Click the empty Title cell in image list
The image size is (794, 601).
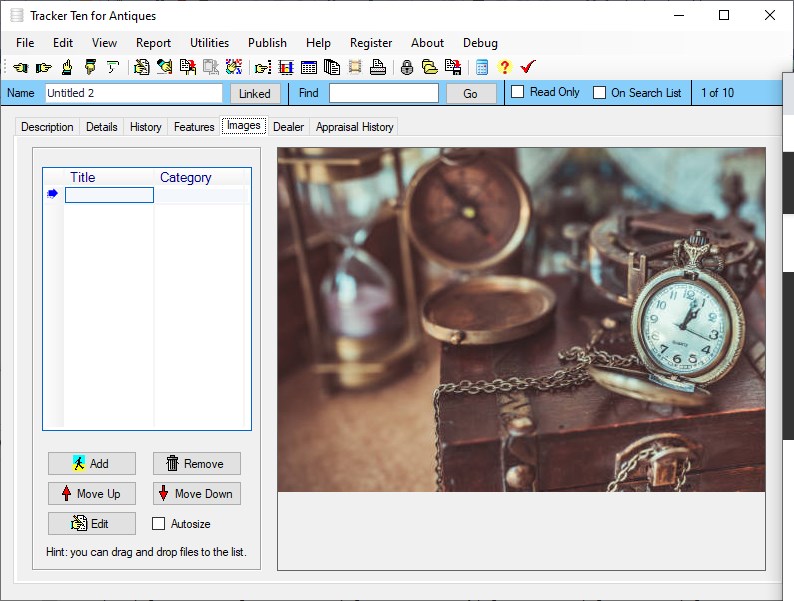[109, 195]
